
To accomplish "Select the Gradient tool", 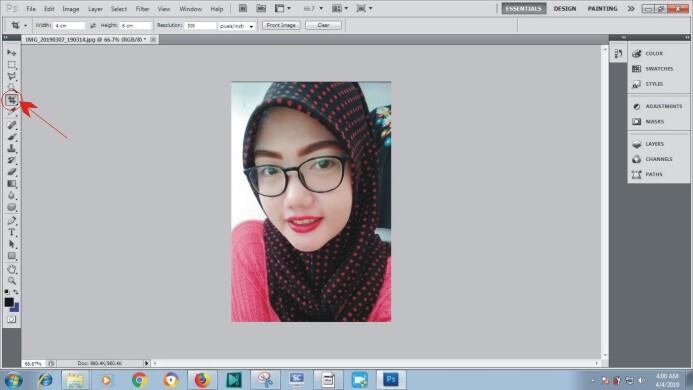I will tap(11, 184).
